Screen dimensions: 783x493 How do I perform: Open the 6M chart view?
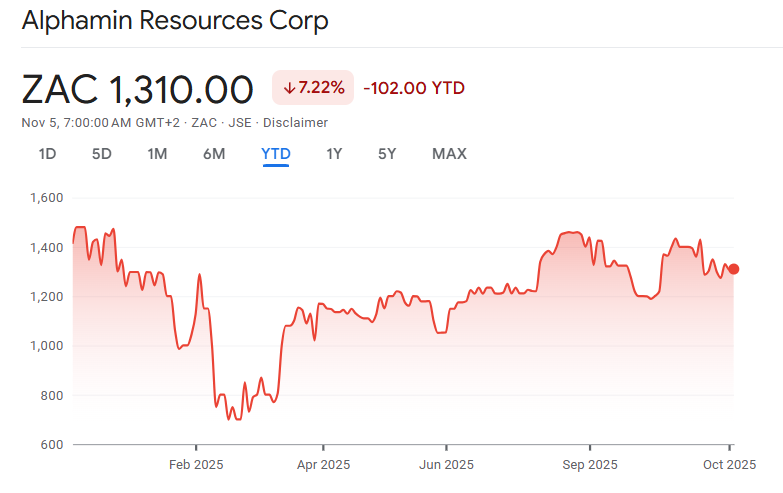[214, 154]
